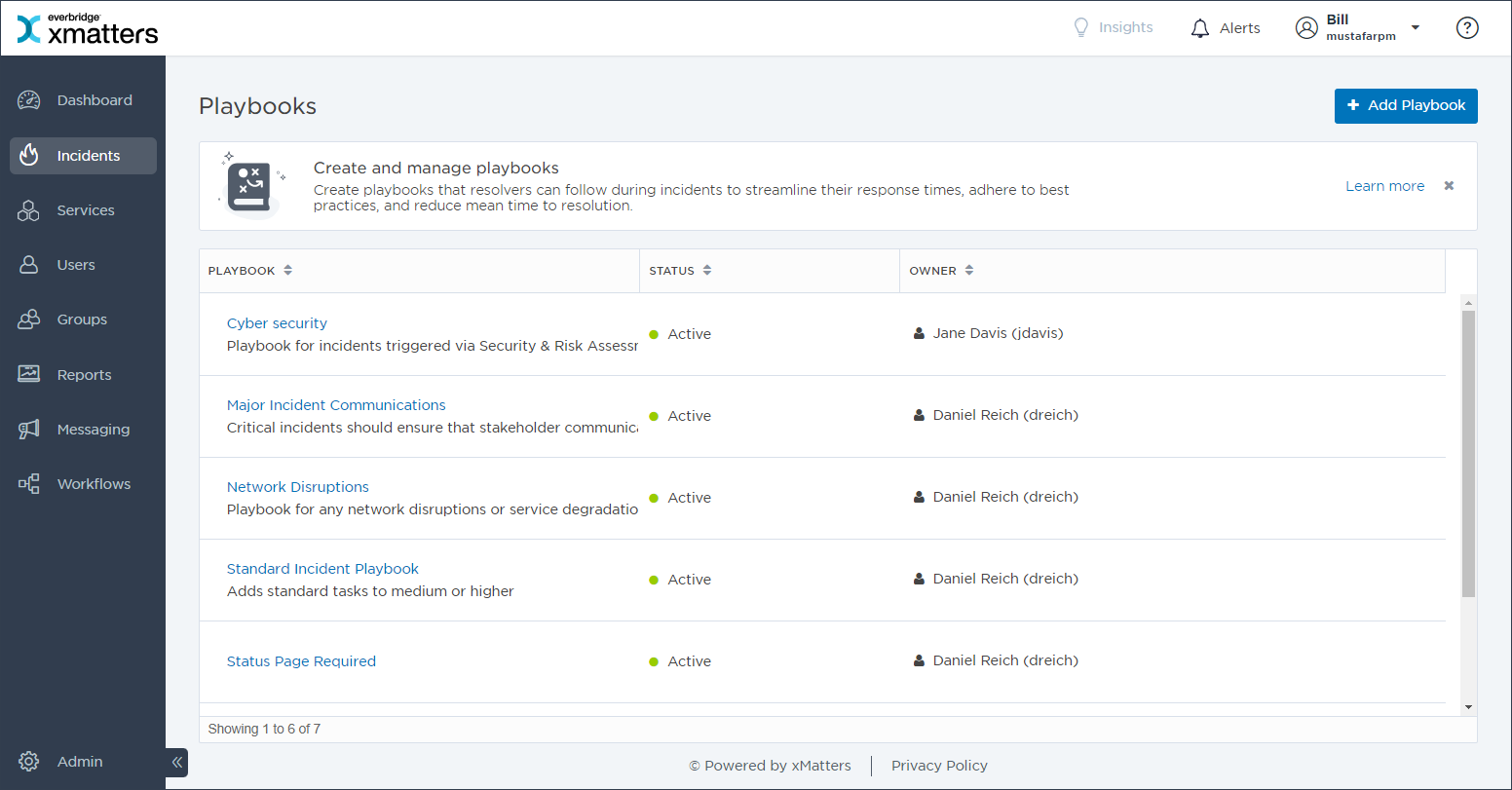The image size is (1512, 790).
Task: Open Reports in the sidebar
Action: coord(83,375)
